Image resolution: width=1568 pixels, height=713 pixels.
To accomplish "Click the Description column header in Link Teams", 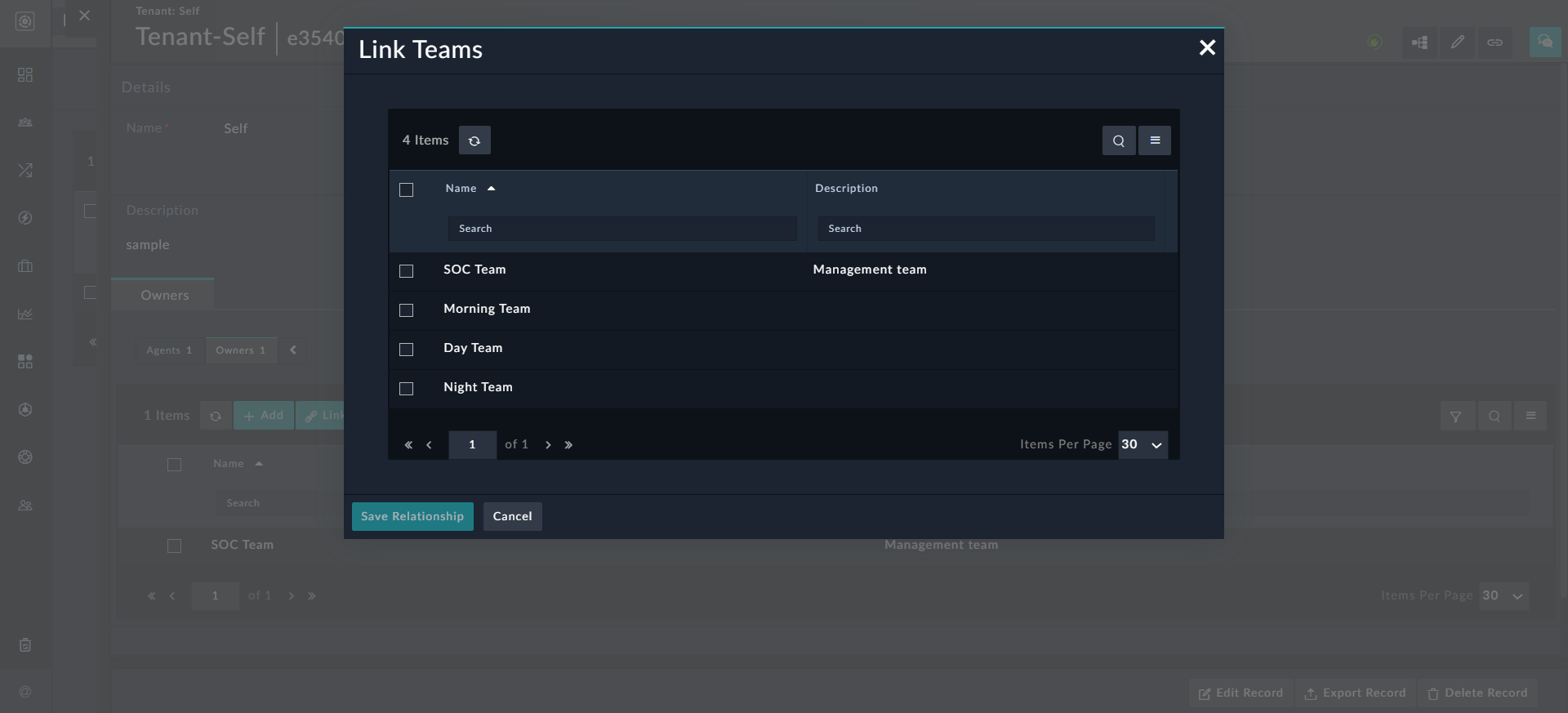I will point(846,189).
